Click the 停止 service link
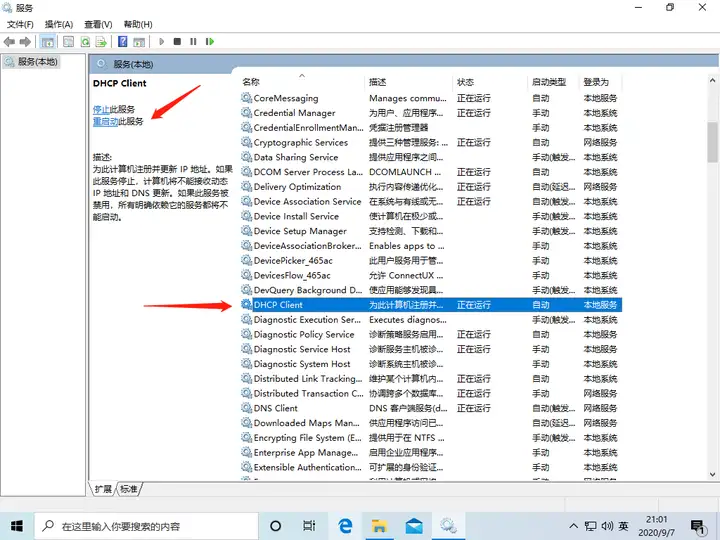The height and width of the screenshot is (540, 720). [x=101, y=109]
